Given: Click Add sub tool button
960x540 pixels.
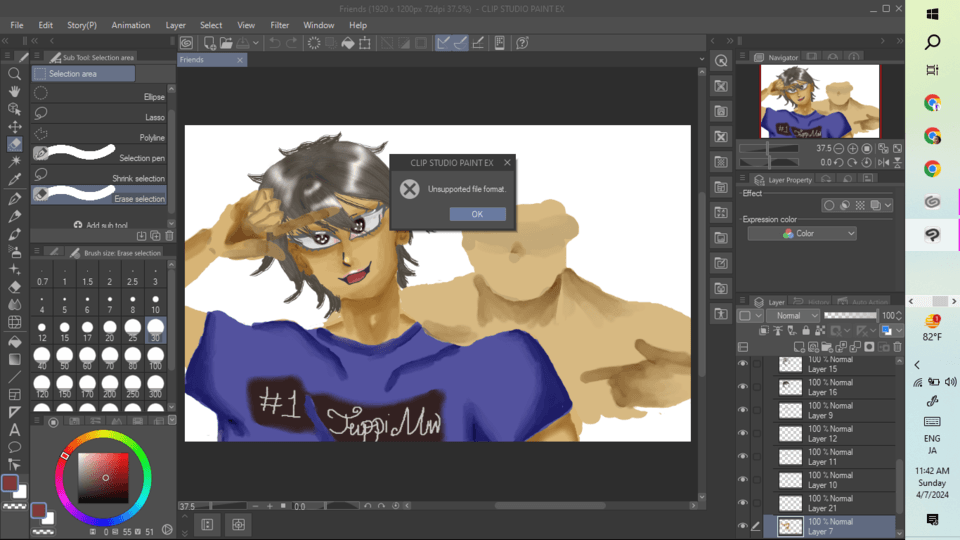Looking at the screenshot, I should (101, 225).
